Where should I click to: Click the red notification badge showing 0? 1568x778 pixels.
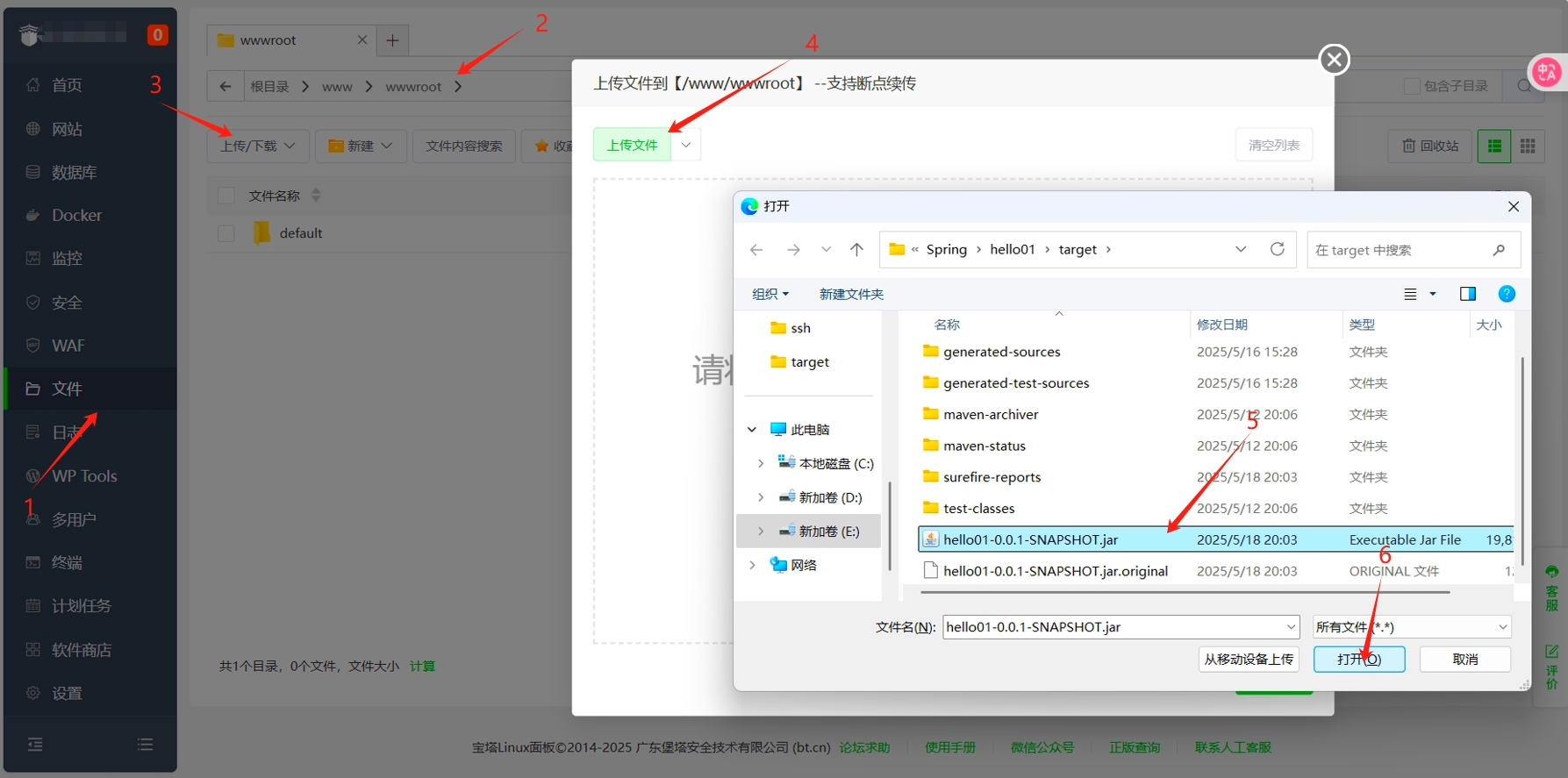[157, 35]
